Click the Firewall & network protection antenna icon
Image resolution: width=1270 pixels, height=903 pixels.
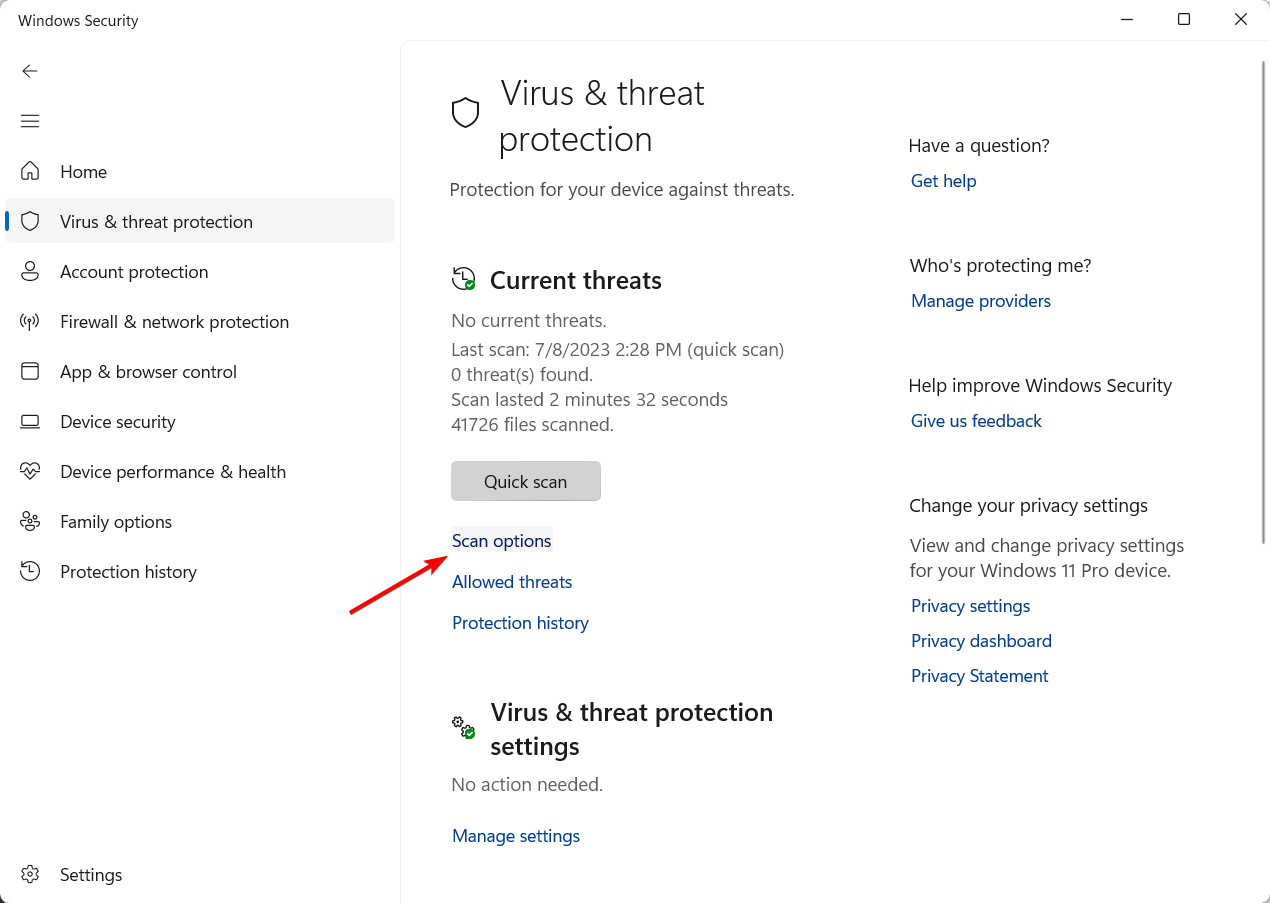click(30, 321)
